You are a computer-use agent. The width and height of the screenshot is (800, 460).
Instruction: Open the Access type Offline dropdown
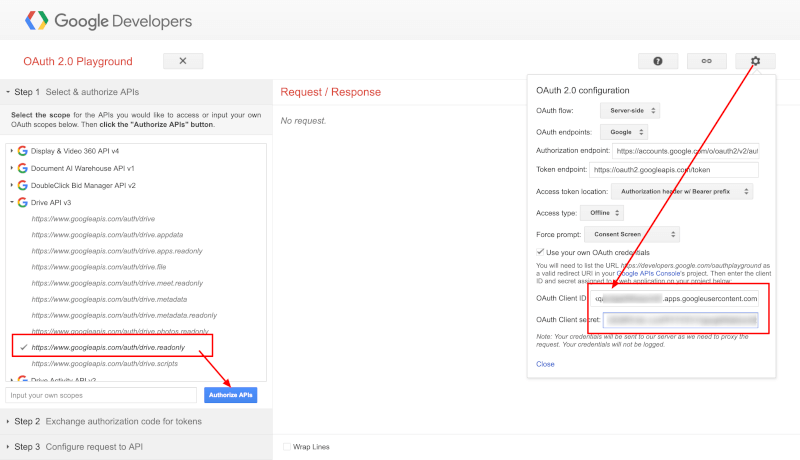point(603,213)
